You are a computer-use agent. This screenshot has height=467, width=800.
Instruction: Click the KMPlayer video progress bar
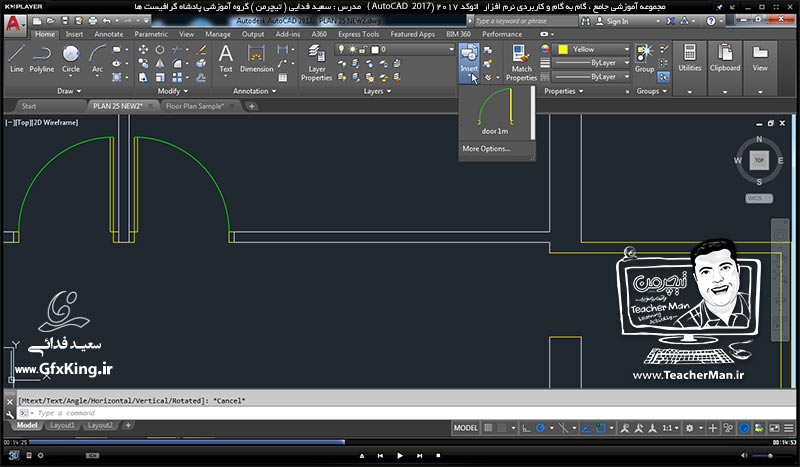pos(399,442)
